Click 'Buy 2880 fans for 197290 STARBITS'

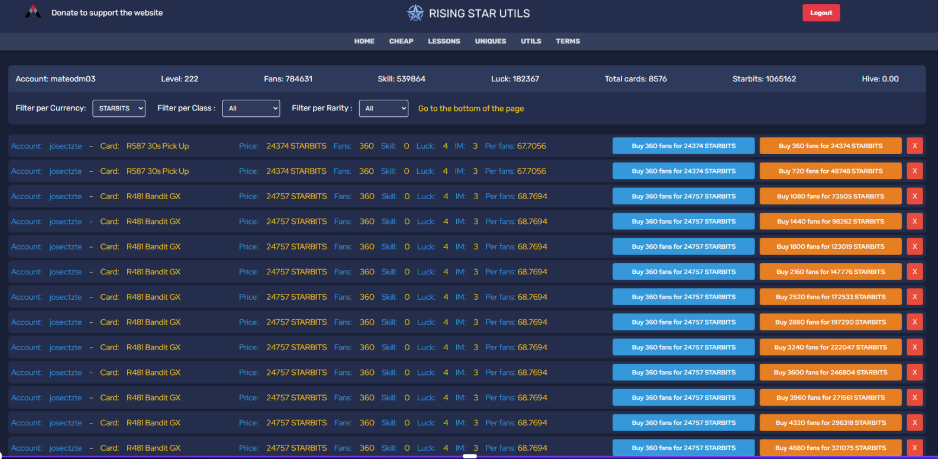tap(830, 322)
